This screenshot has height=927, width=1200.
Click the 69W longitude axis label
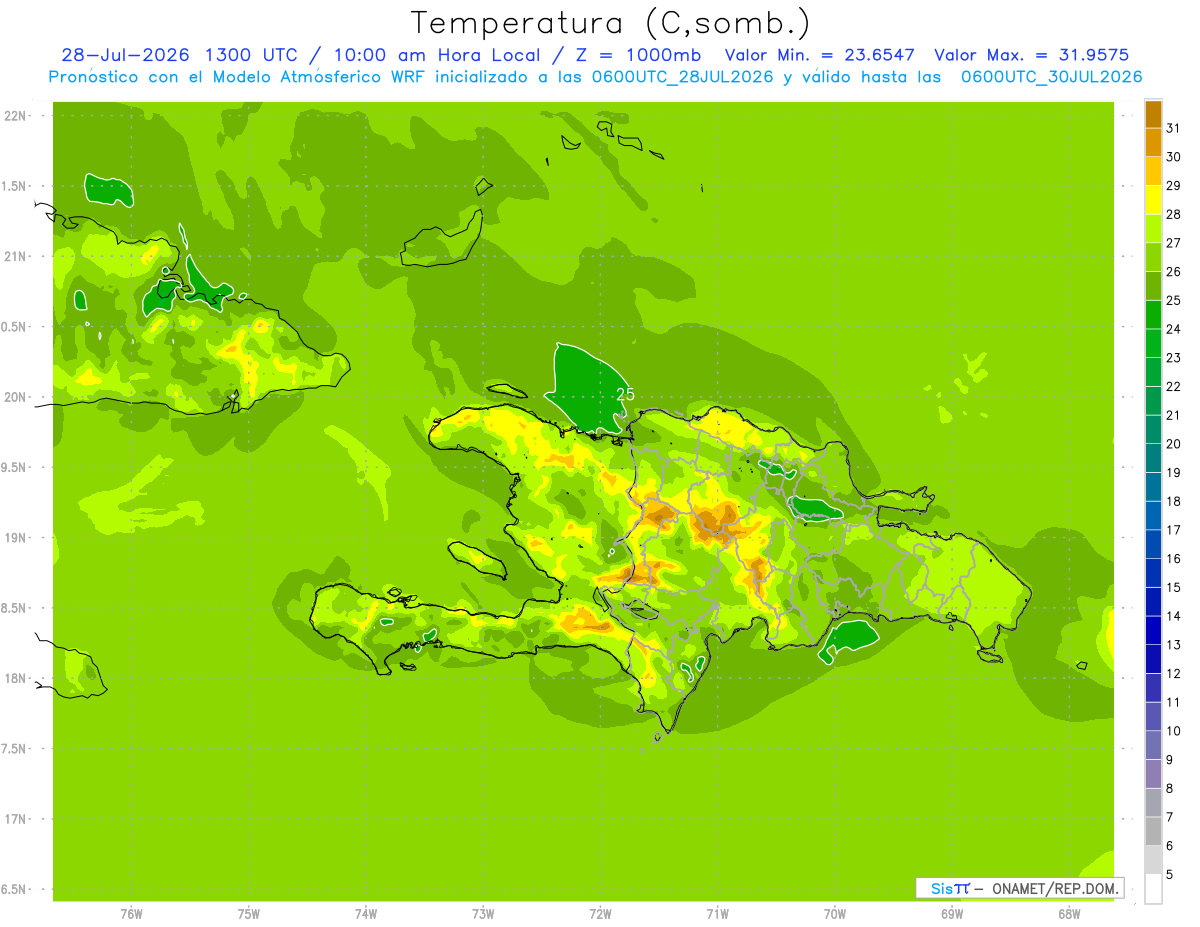pyautogui.click(x=952, y=914)
